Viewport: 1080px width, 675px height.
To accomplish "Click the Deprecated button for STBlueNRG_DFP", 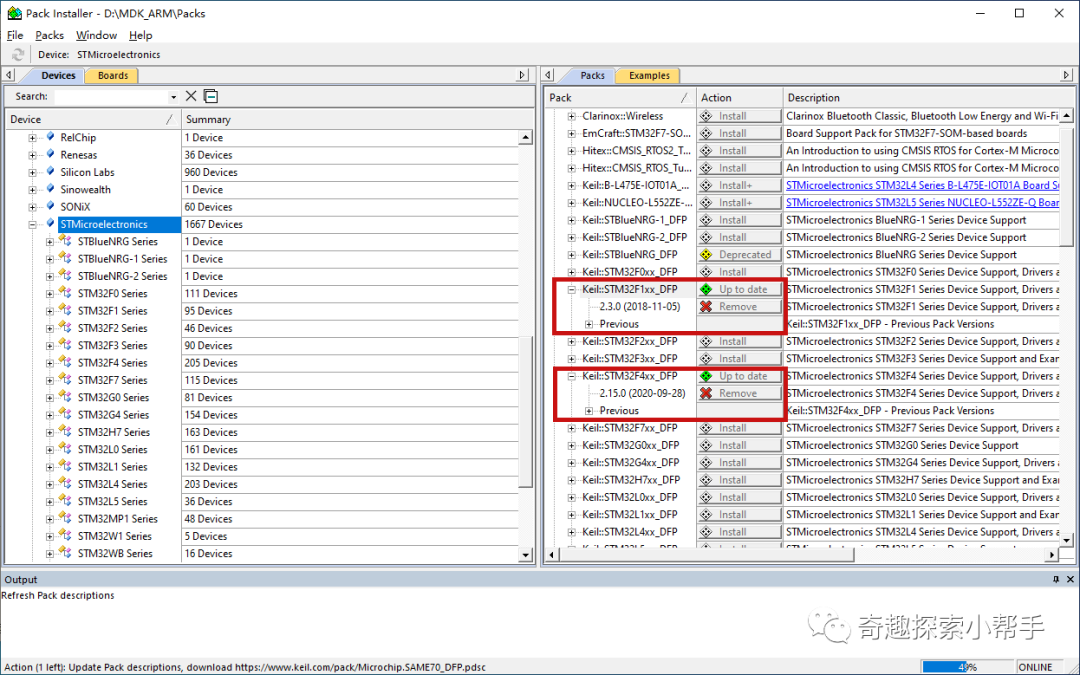I will tap(740, 255).
